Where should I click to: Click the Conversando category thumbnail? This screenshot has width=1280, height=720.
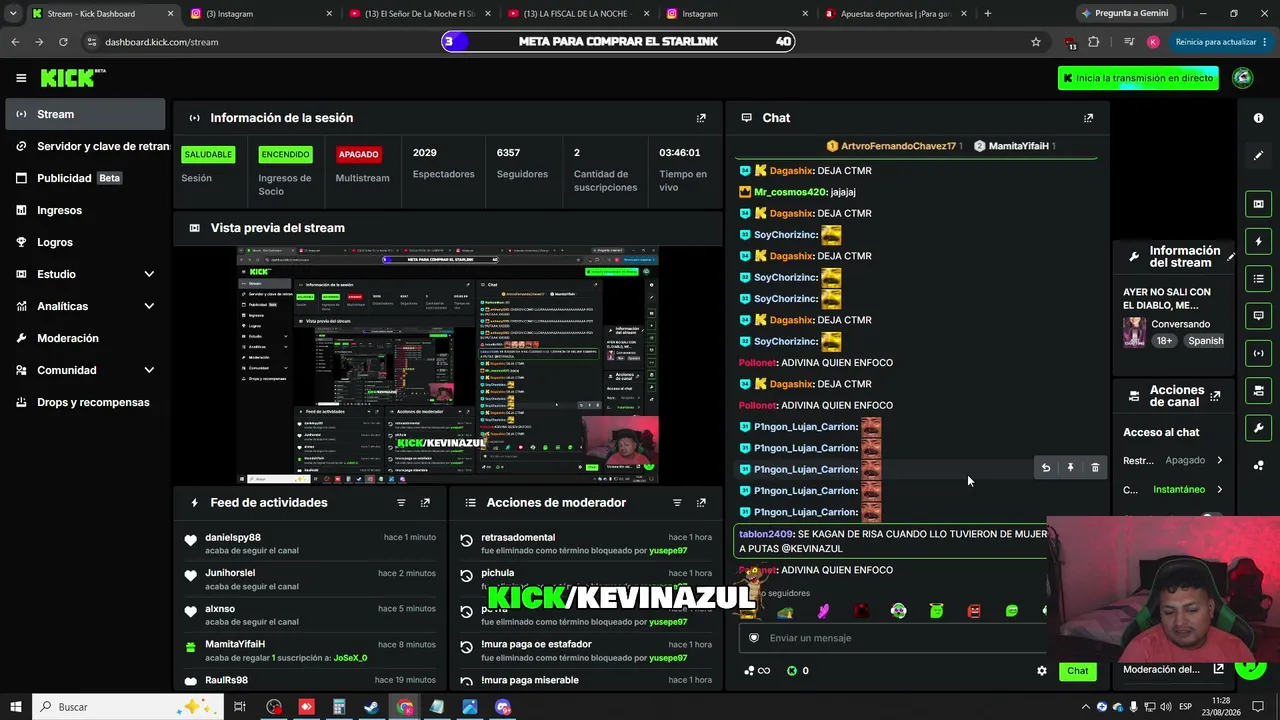pyautogui.click(x=1134, y=332)
